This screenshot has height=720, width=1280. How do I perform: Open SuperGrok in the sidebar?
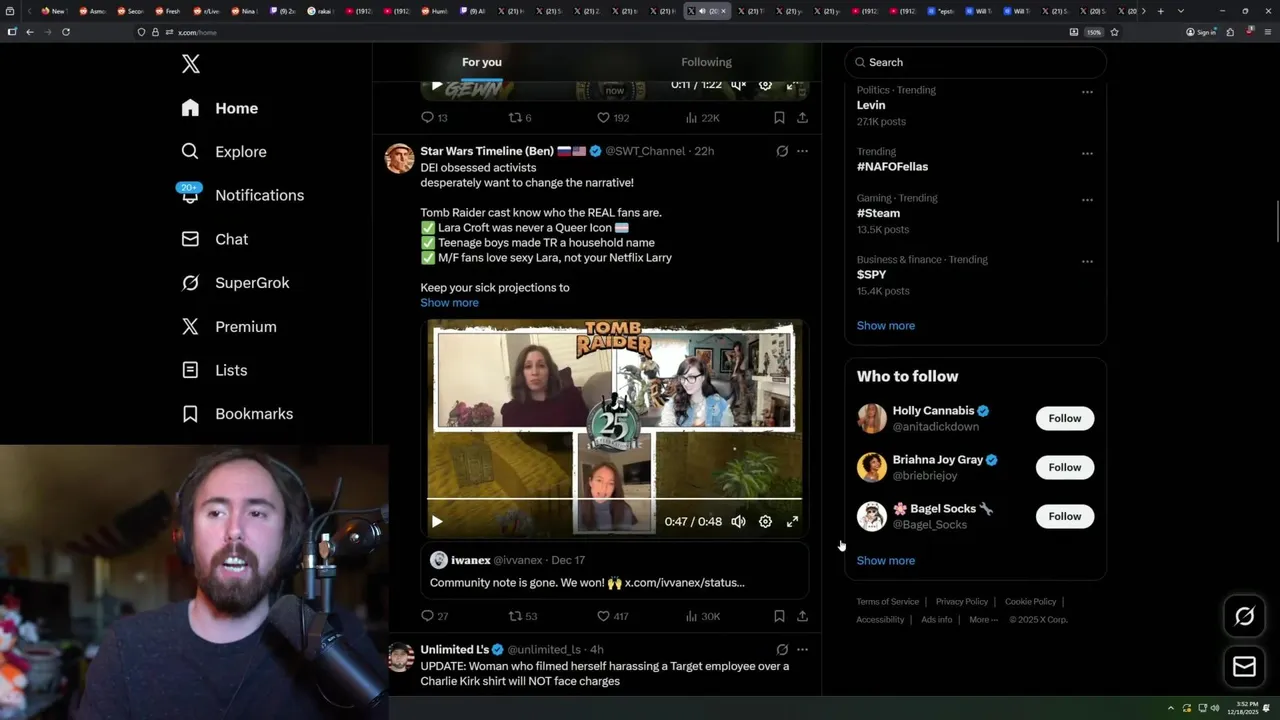point(235,283)
